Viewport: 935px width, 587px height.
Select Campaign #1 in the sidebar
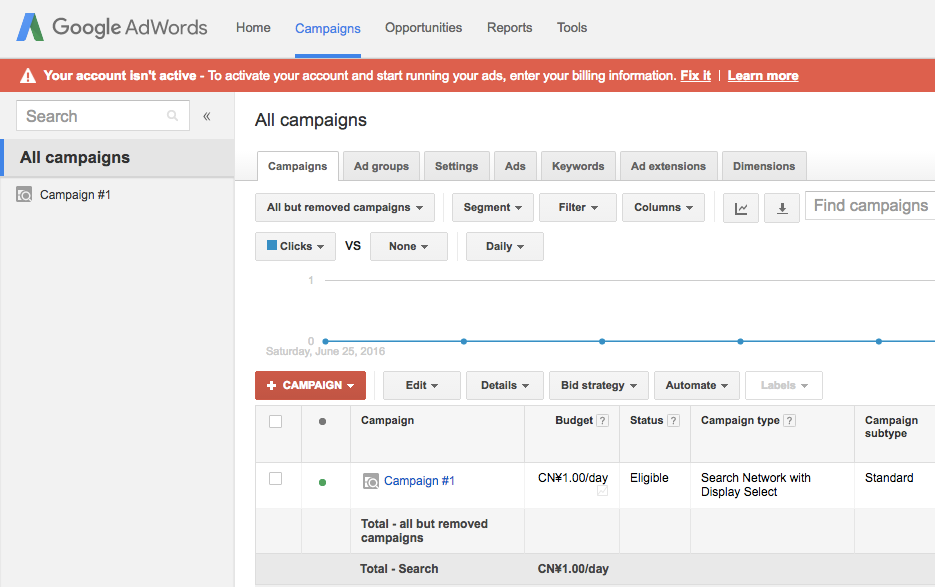coord(75,194)
